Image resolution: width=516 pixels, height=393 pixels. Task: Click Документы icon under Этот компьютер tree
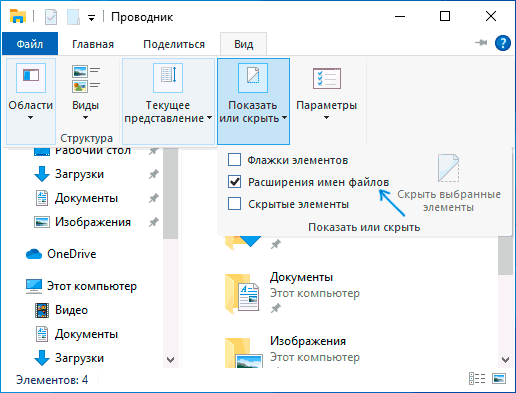click(x=42, y=334)
